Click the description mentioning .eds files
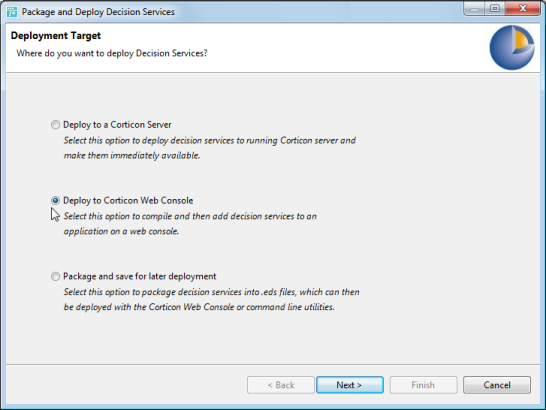The width and height of the screenshot is (546, 410). click(x=211, y=300)
